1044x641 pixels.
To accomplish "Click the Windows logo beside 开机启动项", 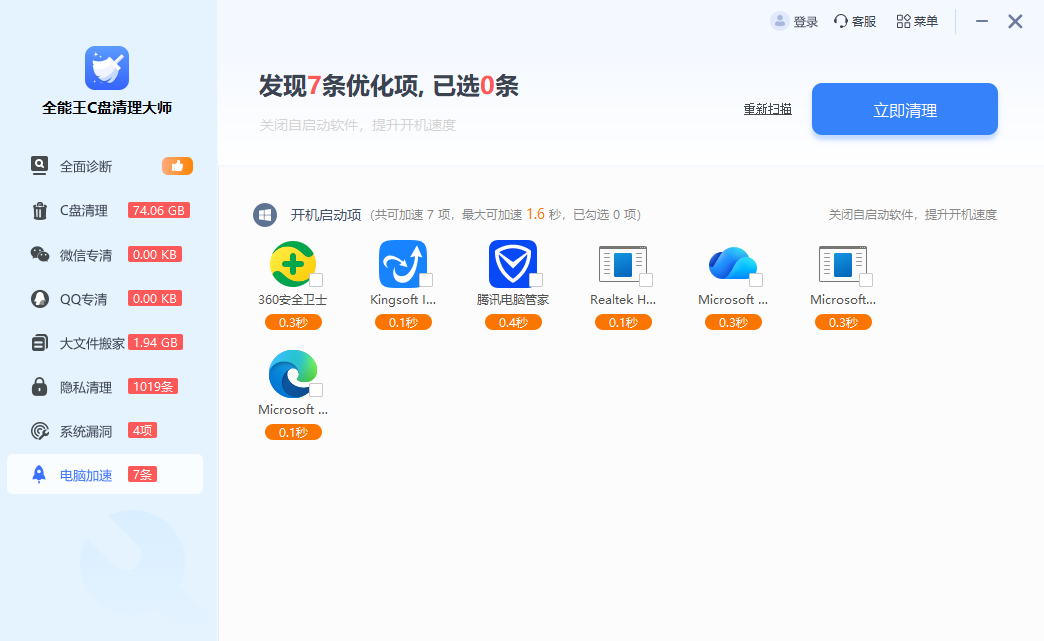I will click(265, 215).
